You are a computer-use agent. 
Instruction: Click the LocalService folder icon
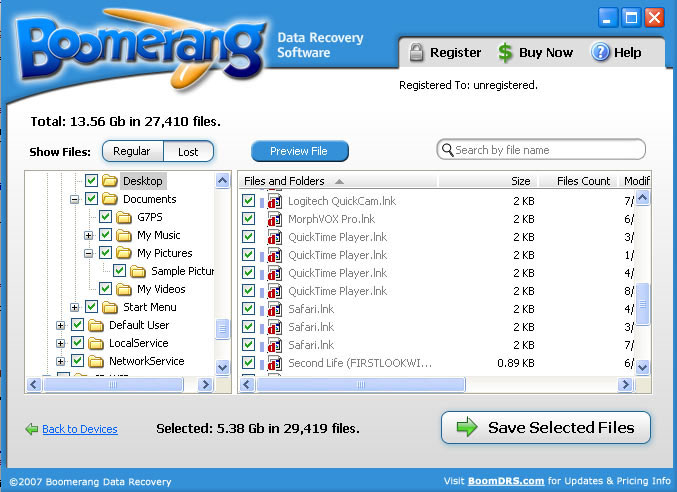96,343
